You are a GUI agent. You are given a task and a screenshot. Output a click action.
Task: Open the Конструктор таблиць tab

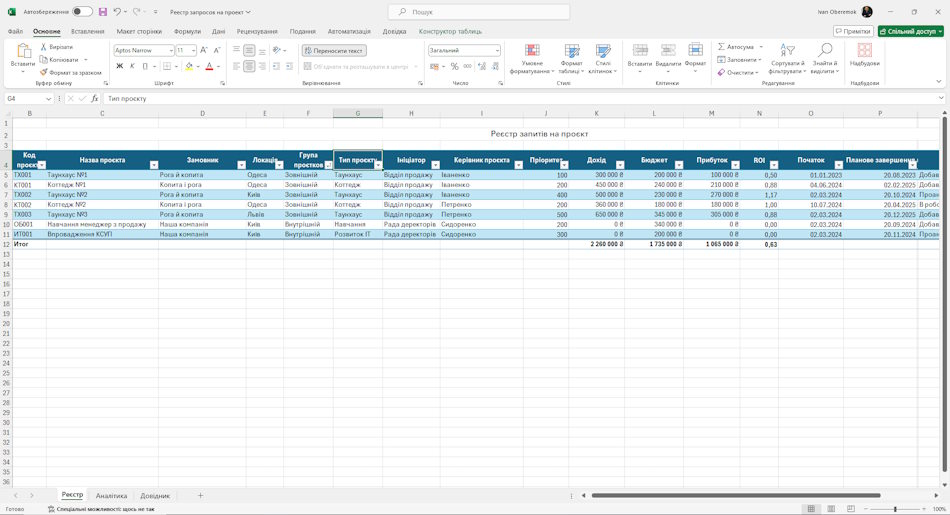point(450,32)
